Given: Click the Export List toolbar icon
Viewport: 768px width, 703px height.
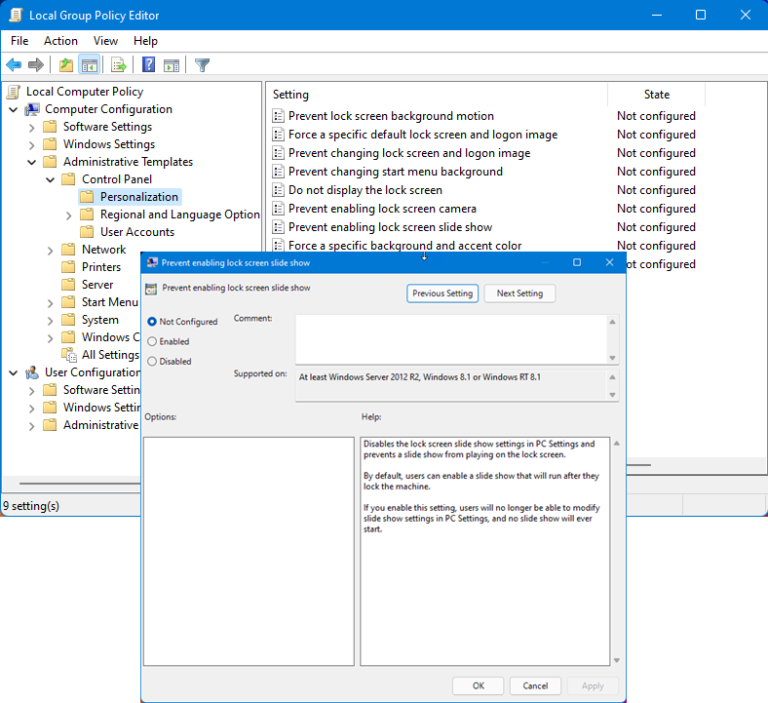Looking at the screenshot, I should 119,65.
